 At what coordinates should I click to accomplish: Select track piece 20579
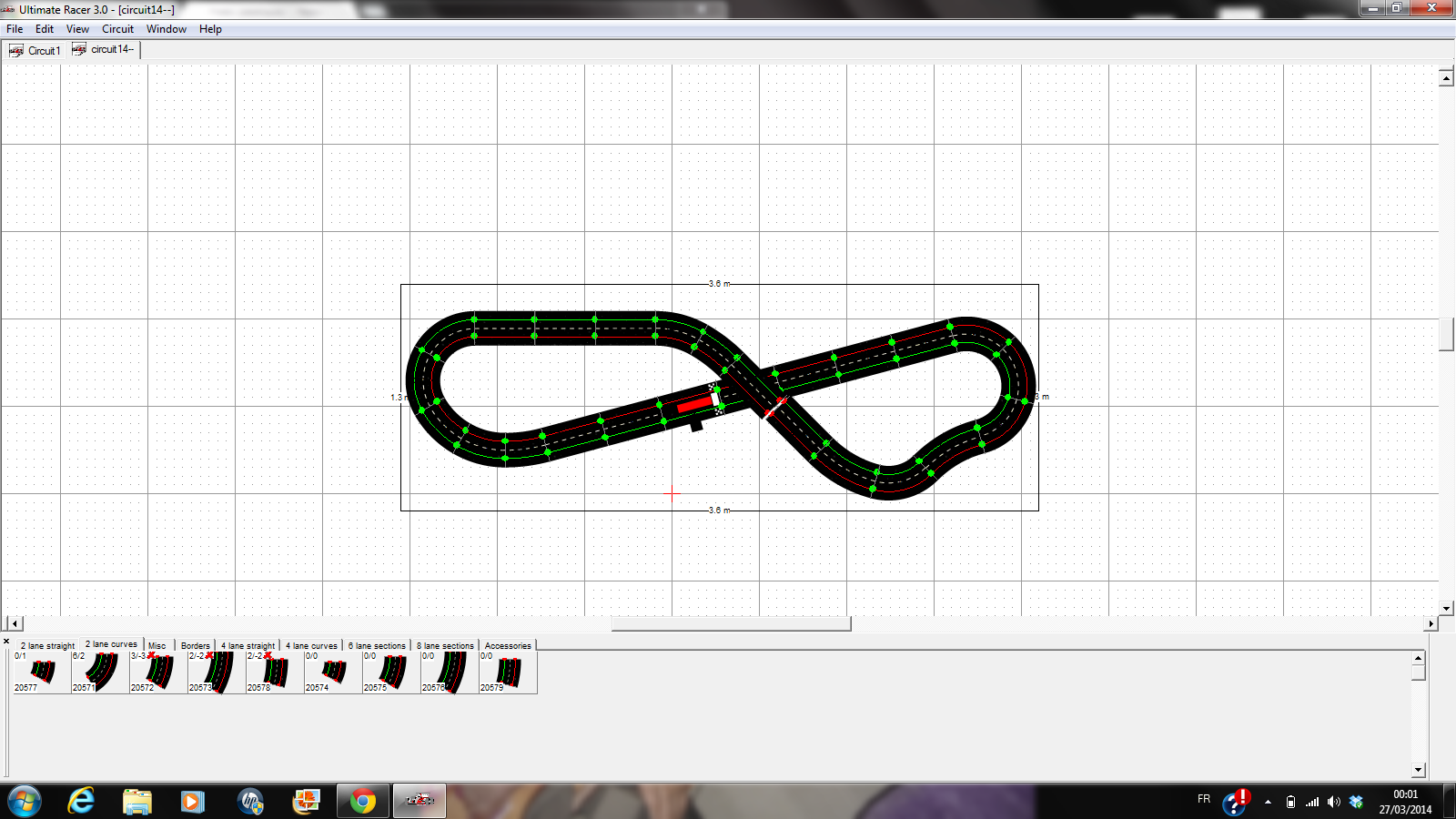pyautogui.click(x=508, y=672)
